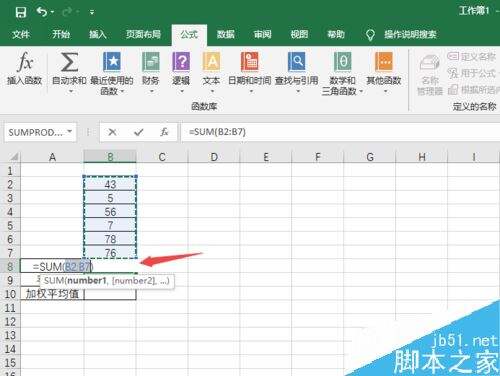This screenshot has width=500, height=376.
Task: Click the fx icon beside formula bar
Action: pyautogui.click(x=164, y=132)
